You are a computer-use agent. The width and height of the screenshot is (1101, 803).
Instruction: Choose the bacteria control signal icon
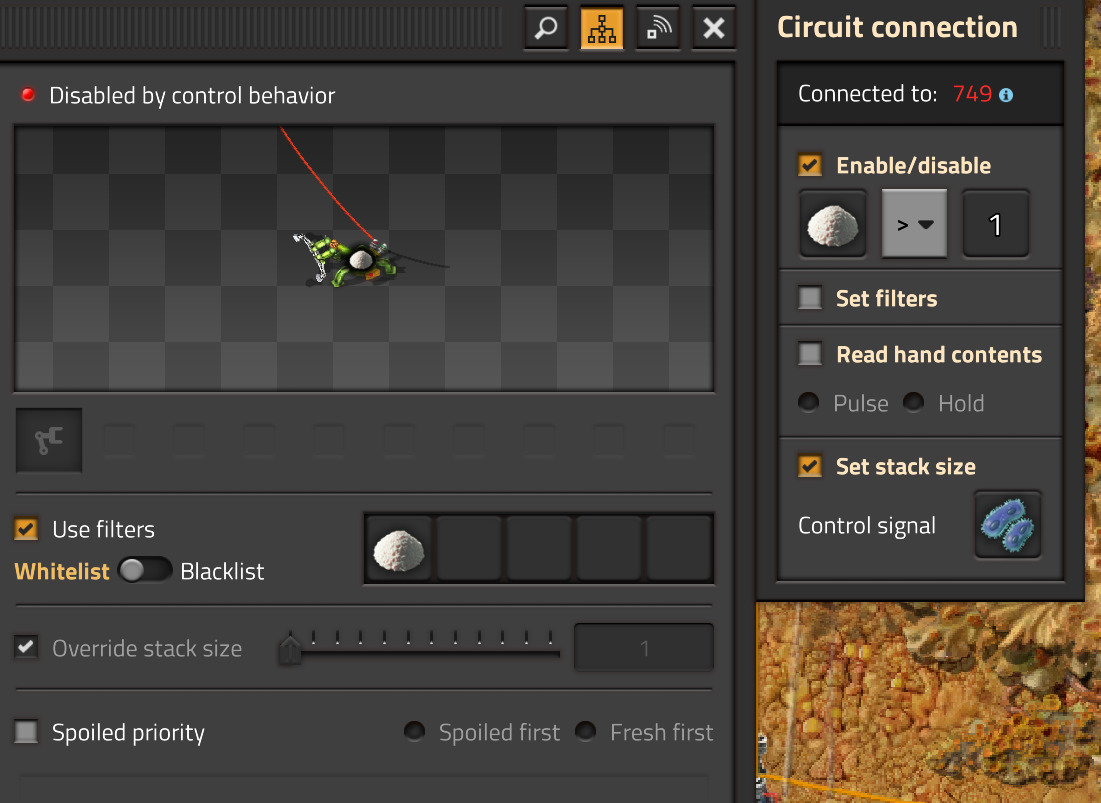coord(1008,524)
